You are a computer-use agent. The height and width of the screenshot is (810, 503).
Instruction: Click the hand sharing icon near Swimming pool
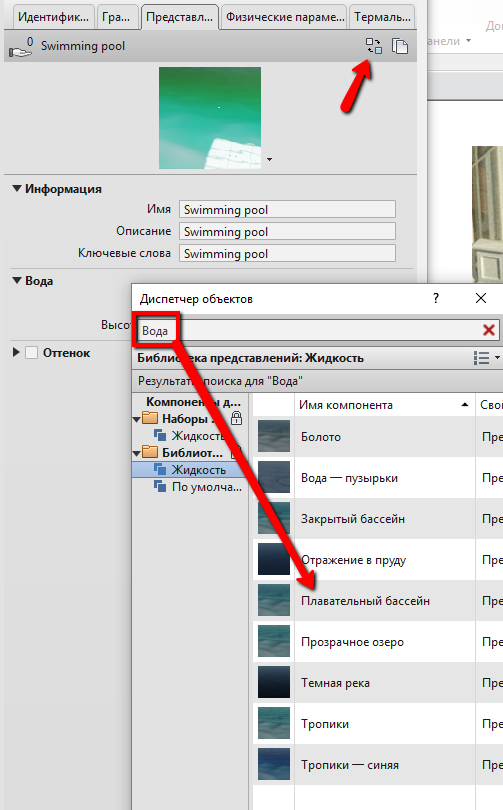point(20,47)
